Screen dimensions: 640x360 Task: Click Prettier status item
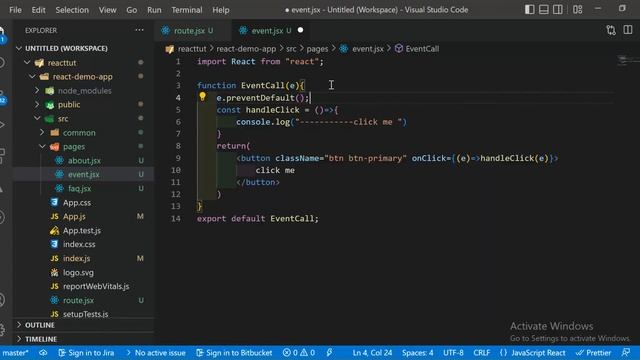593,353
